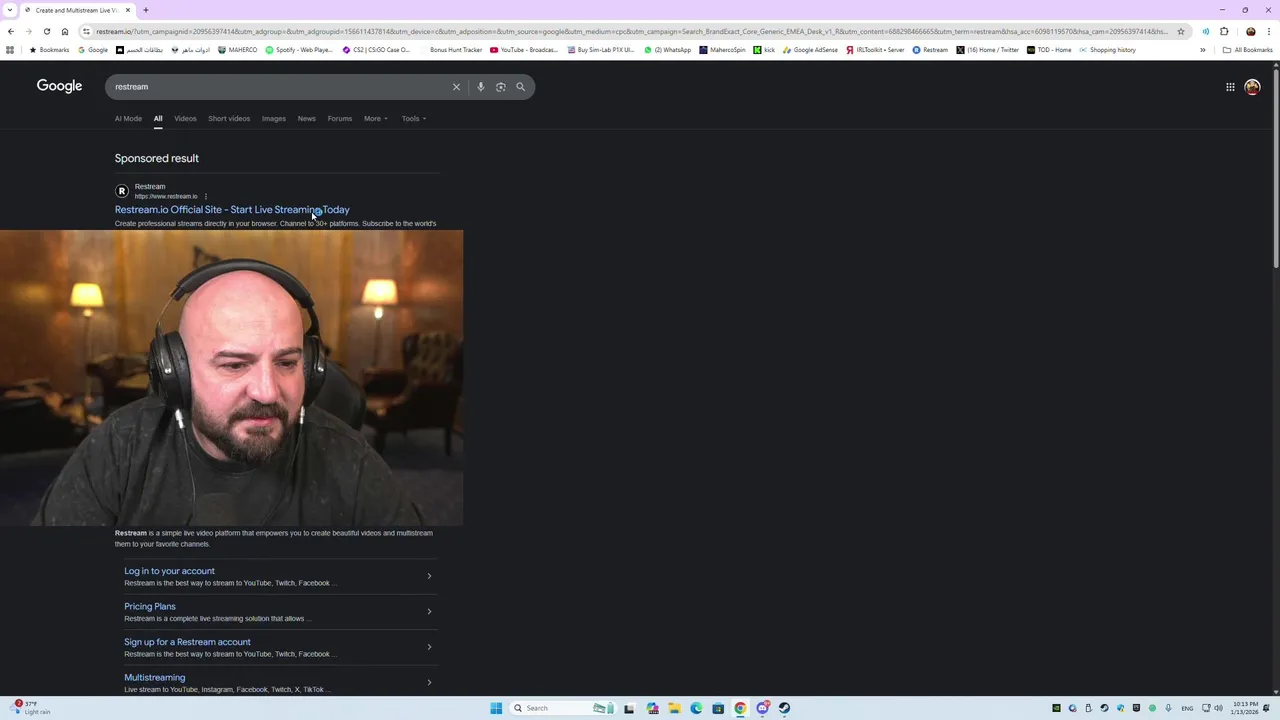This screenshot has width=1280, height=720.
Task: Switch to Forums results
Action: pos(339,118)
